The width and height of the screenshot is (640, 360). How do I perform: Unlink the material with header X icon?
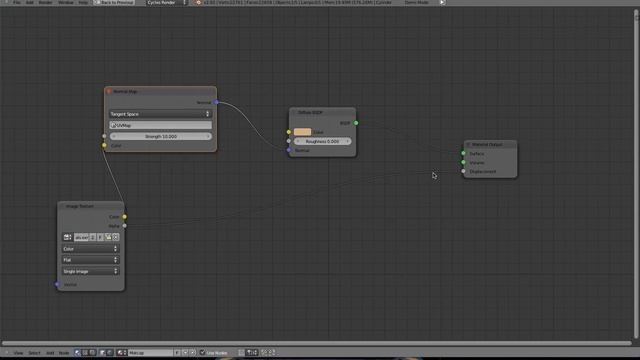193,353
